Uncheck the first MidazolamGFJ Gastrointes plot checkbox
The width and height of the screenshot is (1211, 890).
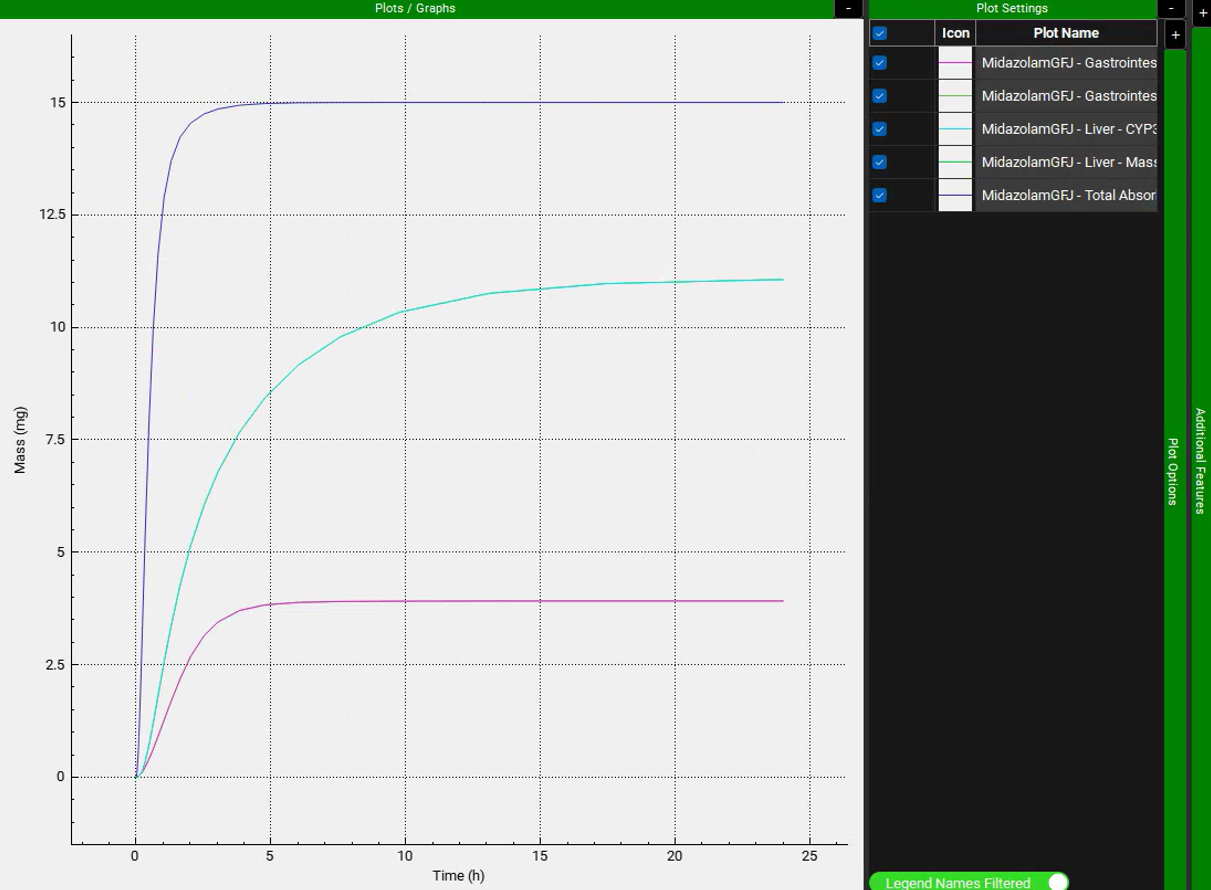(880, 63)
